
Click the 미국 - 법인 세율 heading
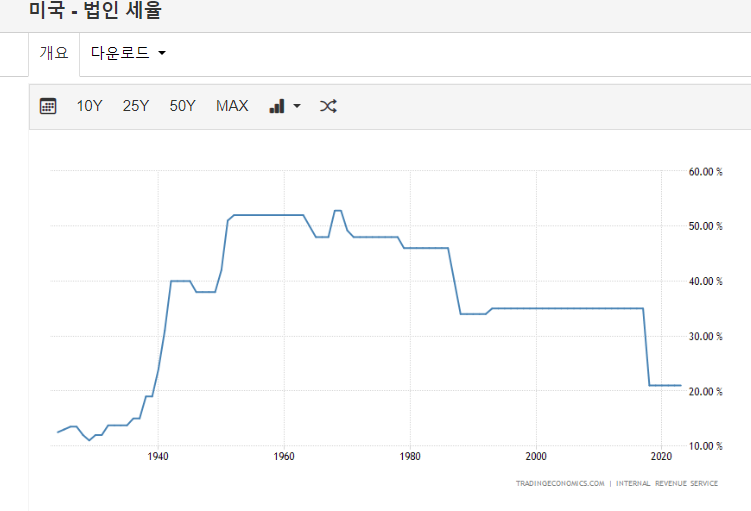[x=95, y=10]
